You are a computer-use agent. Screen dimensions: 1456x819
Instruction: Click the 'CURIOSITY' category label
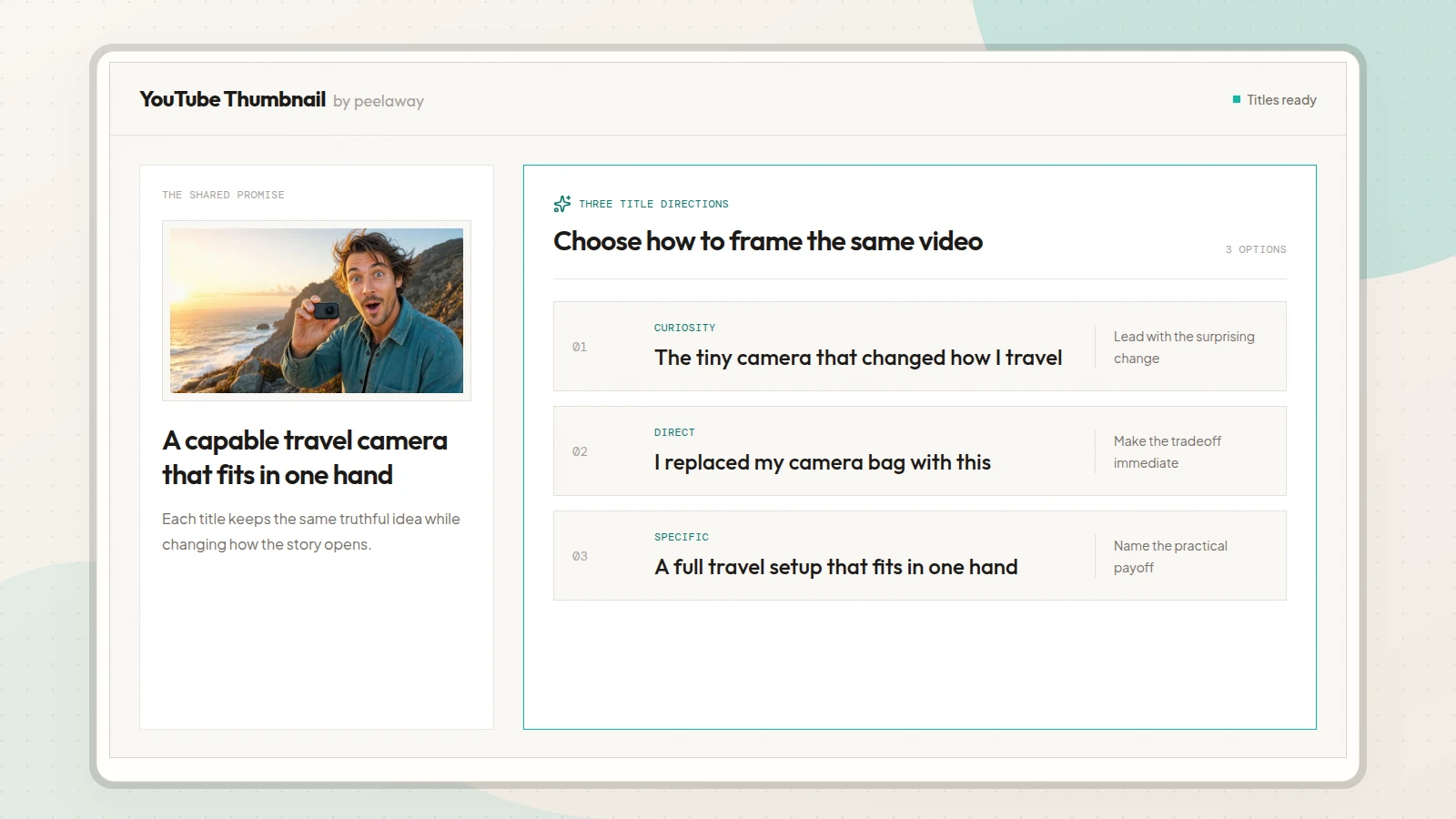(684, 328)
